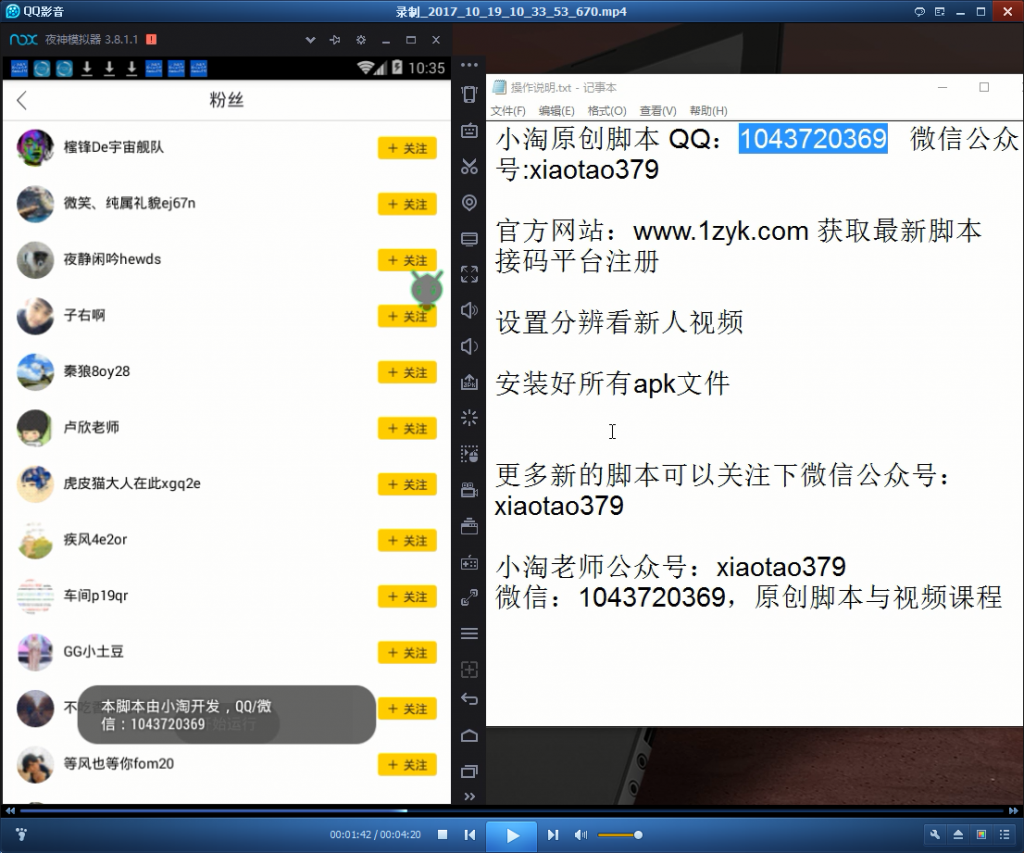The image size is (1024, 853).
Task: Open 文件(F) menu in Notepad
Action: (x=507, y=110)
